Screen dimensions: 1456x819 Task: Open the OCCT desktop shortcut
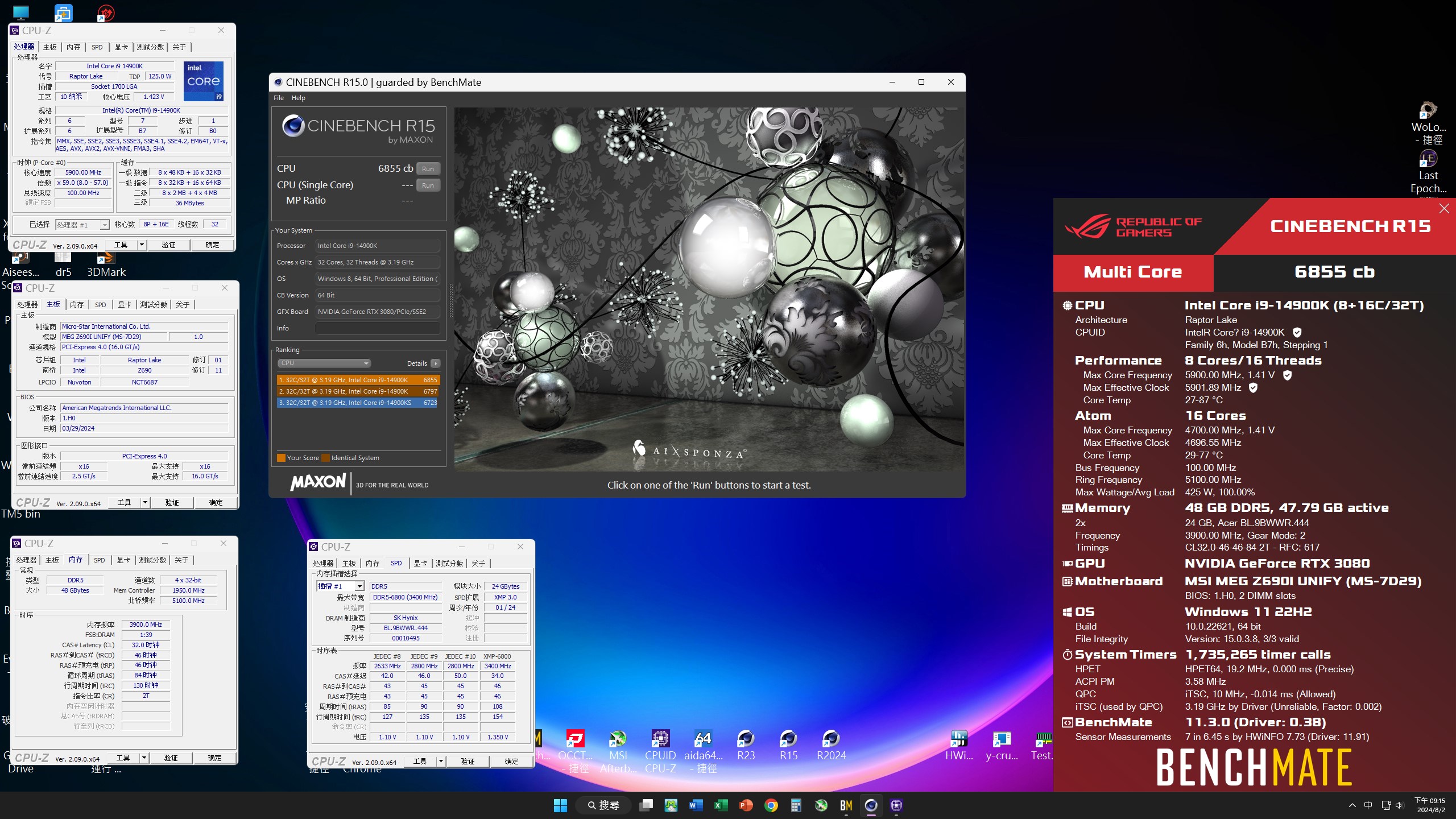click(574, 751)
